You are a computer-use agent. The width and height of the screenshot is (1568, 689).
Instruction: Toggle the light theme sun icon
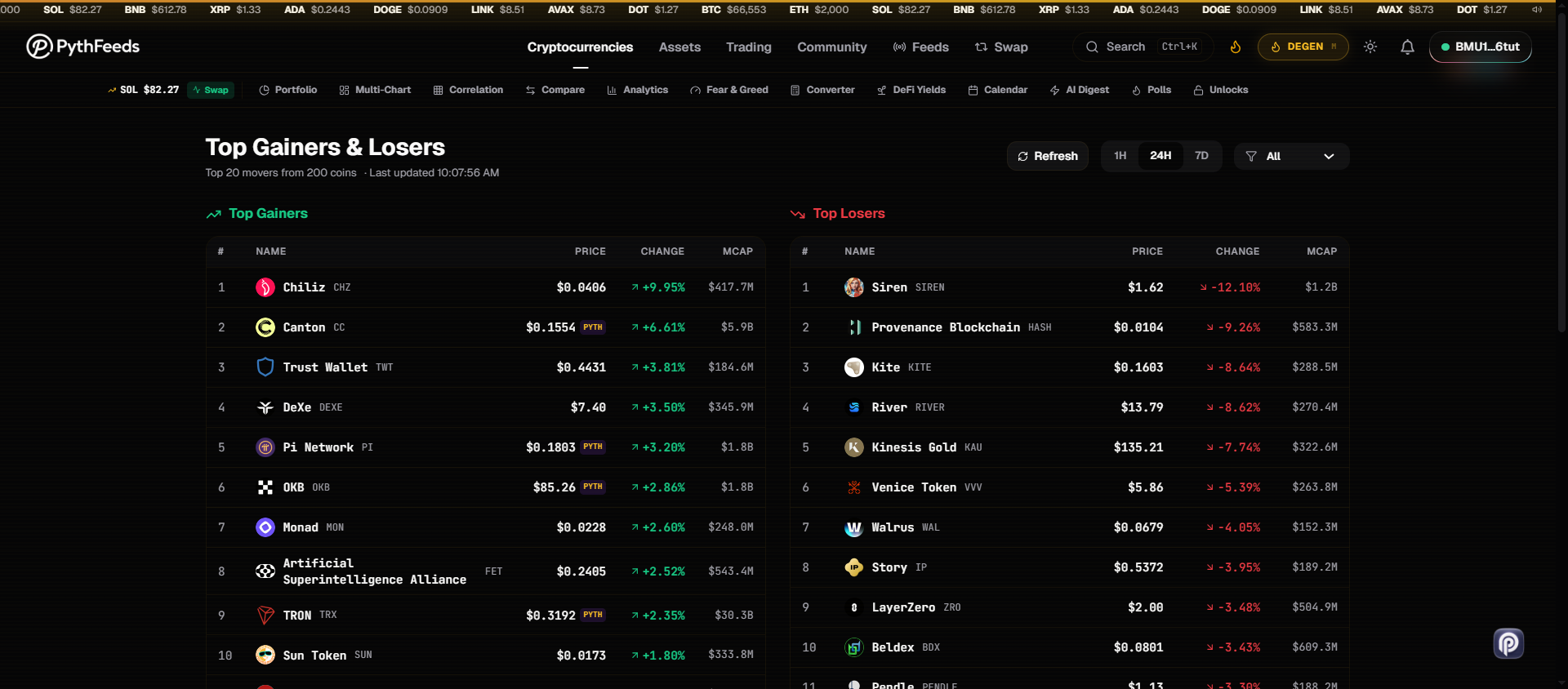coord(1370,47)
